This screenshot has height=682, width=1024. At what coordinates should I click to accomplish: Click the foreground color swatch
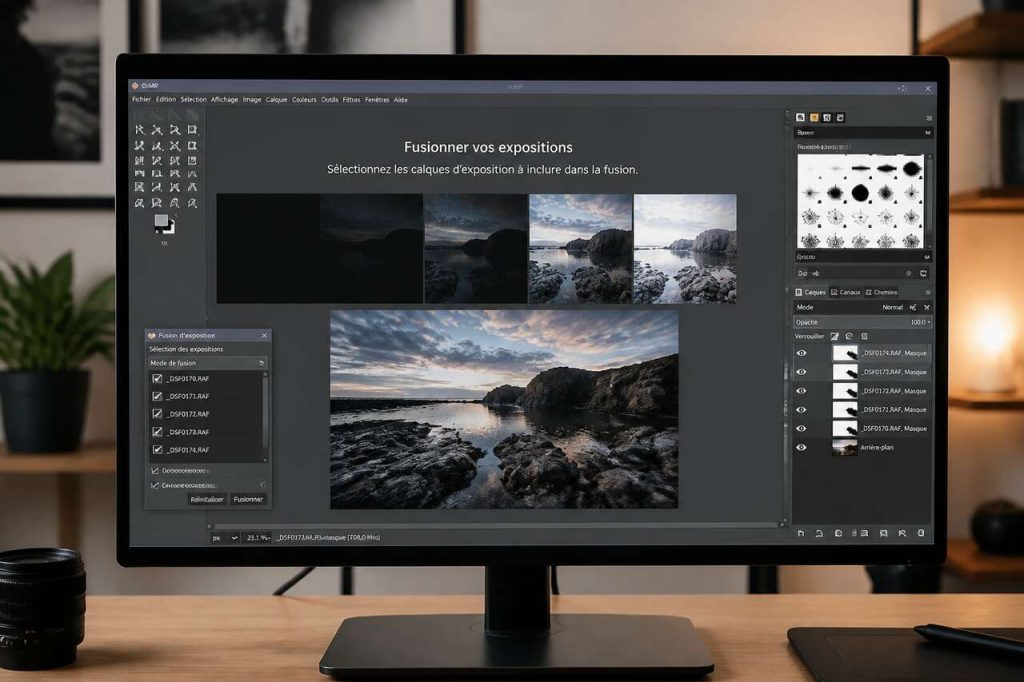pos(161,221)
